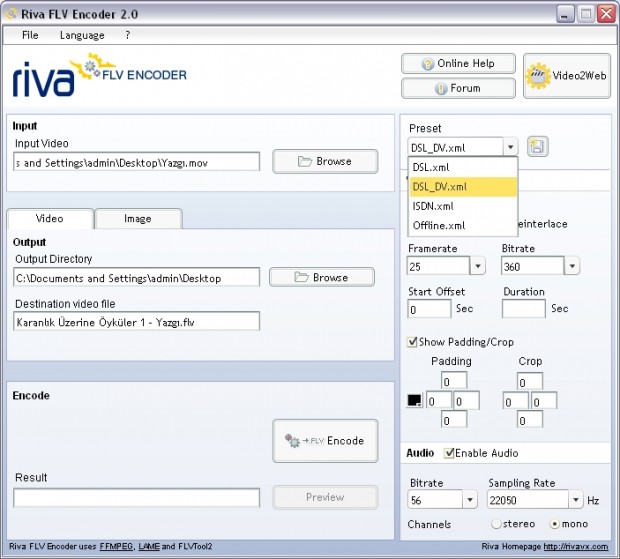Click the Destination video file field
The height and width of the screenshot is (559, 620).
pyautogui.click(x=136, y=321)
